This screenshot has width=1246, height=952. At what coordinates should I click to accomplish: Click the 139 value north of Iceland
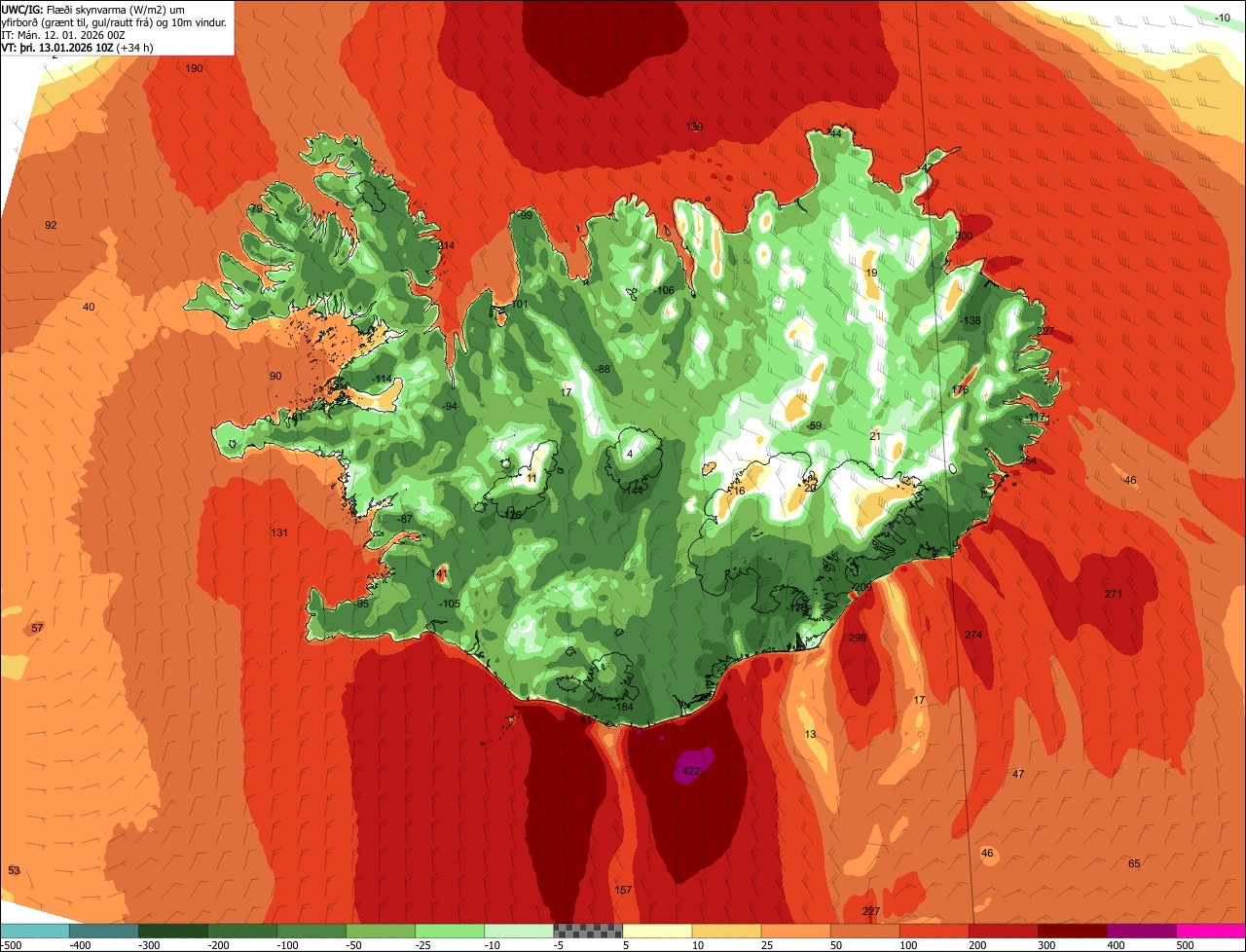pyautogui.click(x=694, y=127)
